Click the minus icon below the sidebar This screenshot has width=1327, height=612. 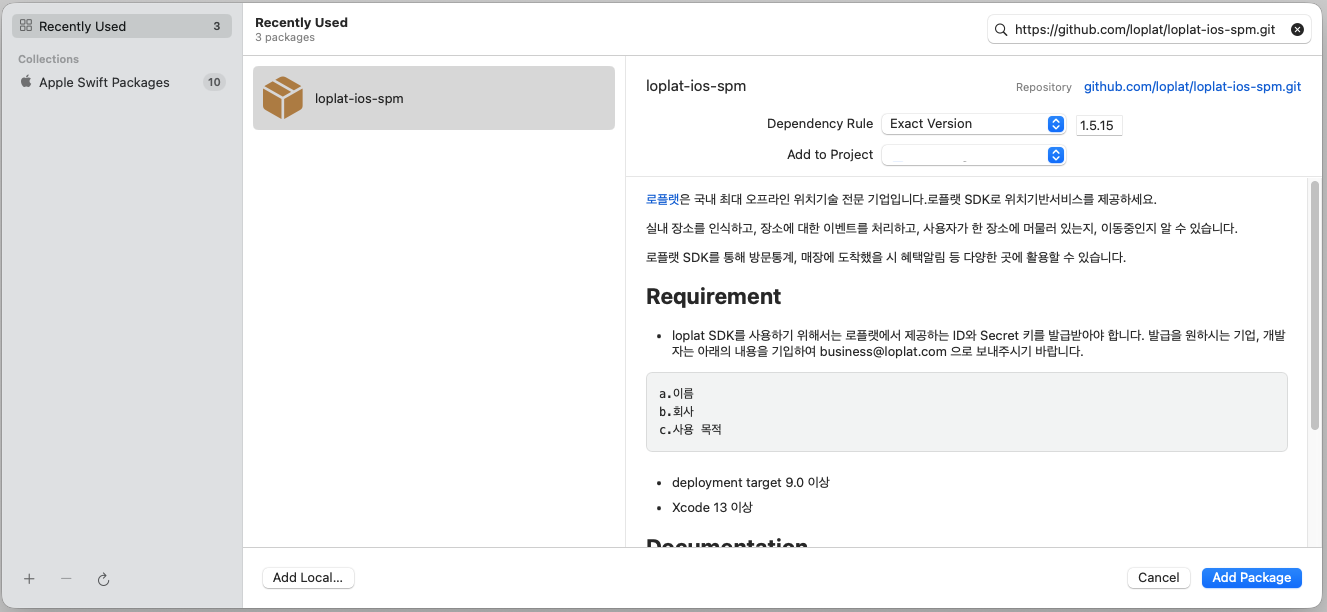(66, 579)
